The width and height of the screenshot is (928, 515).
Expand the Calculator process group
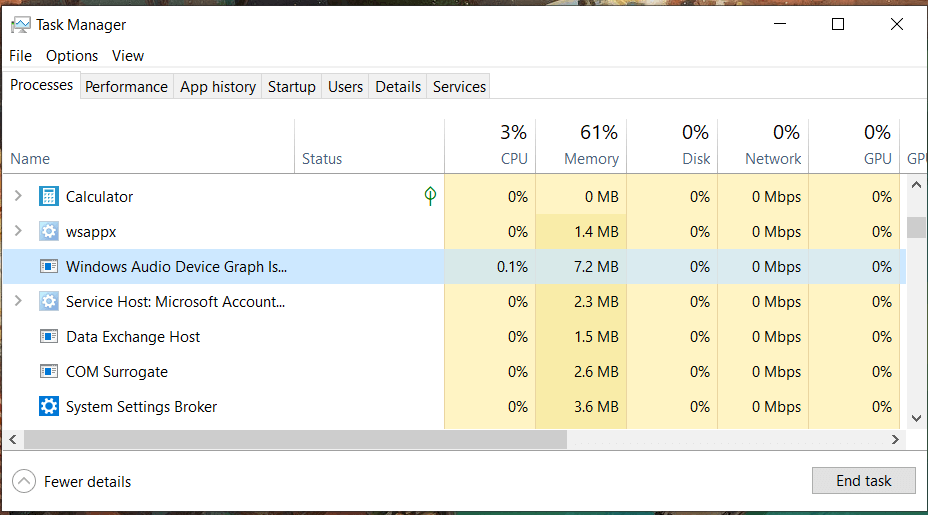18,195
